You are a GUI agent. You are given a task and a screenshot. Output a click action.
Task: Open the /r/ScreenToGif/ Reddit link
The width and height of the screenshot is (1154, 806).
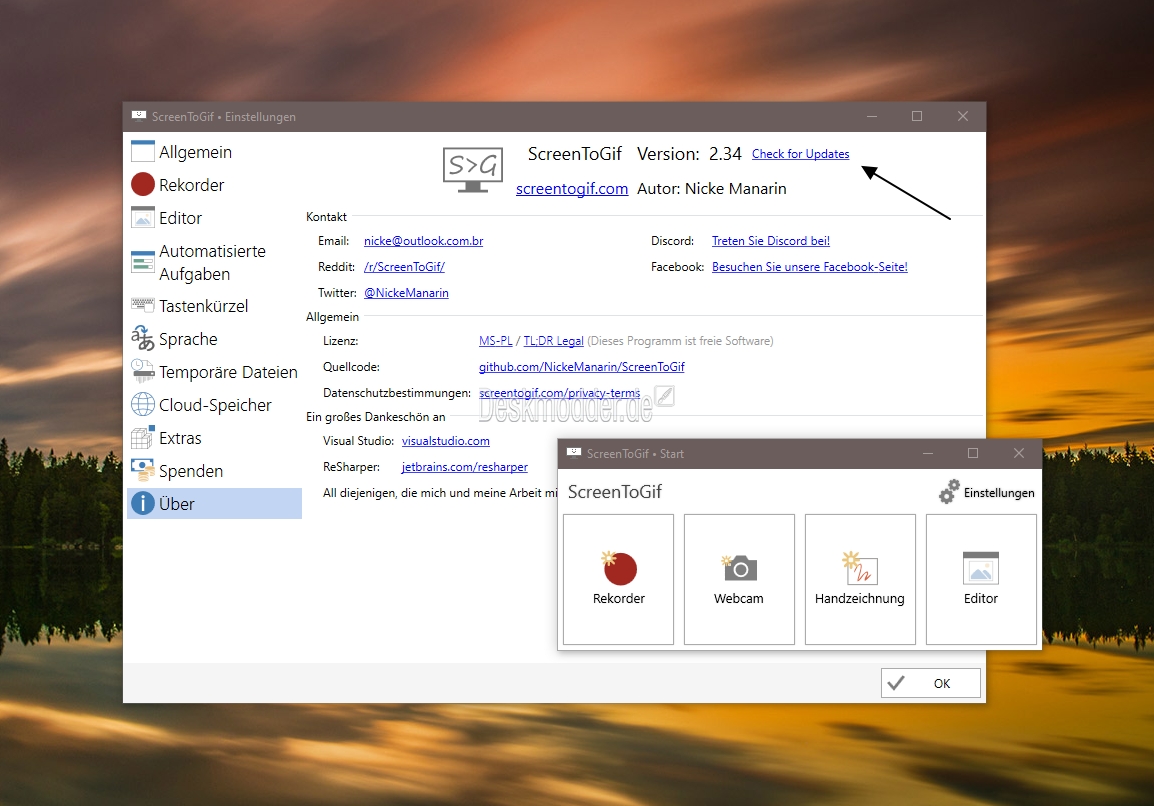[404, 266]
